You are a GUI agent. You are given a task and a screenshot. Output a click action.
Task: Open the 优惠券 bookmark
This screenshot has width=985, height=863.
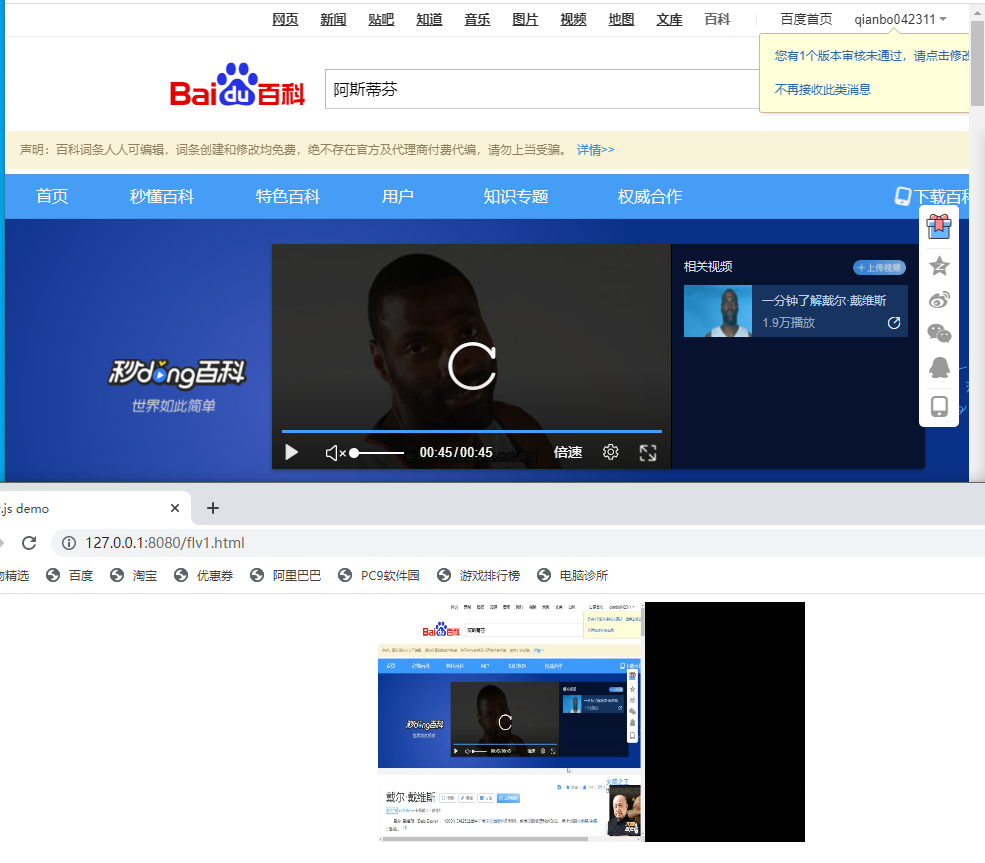pos(204,575)
